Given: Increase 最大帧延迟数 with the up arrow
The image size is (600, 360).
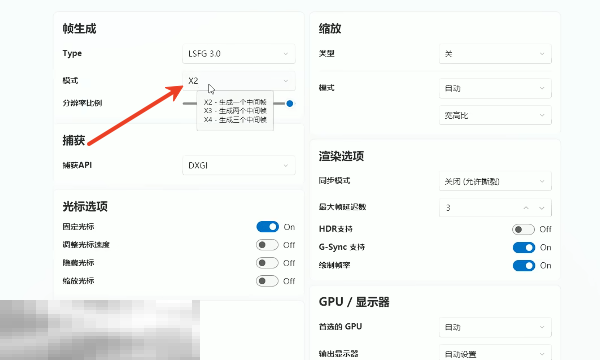Looking at the screenshot, I should pyautogui.click(x=526, y=208).
